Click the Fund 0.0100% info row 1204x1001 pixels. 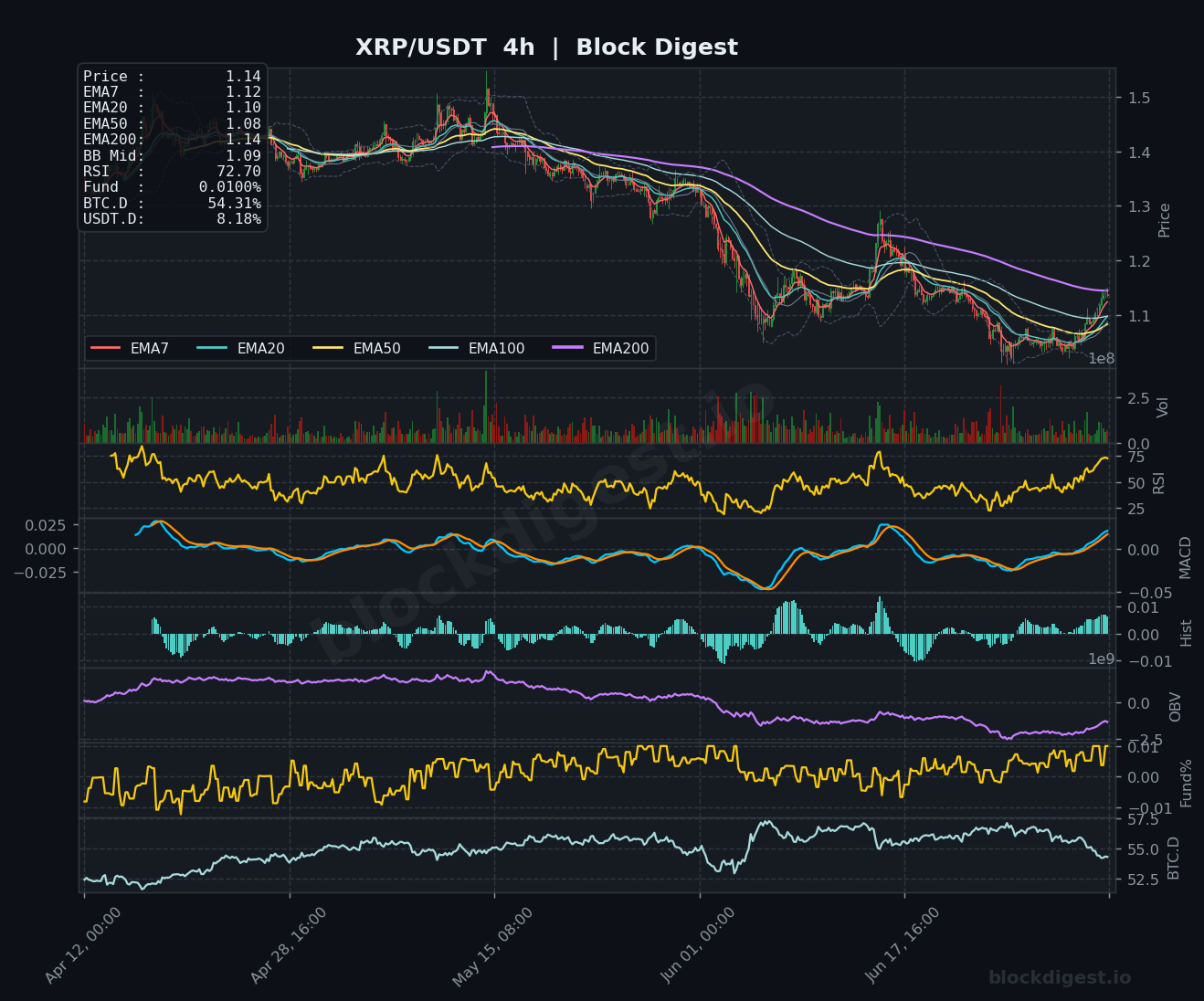click(172, 187)
